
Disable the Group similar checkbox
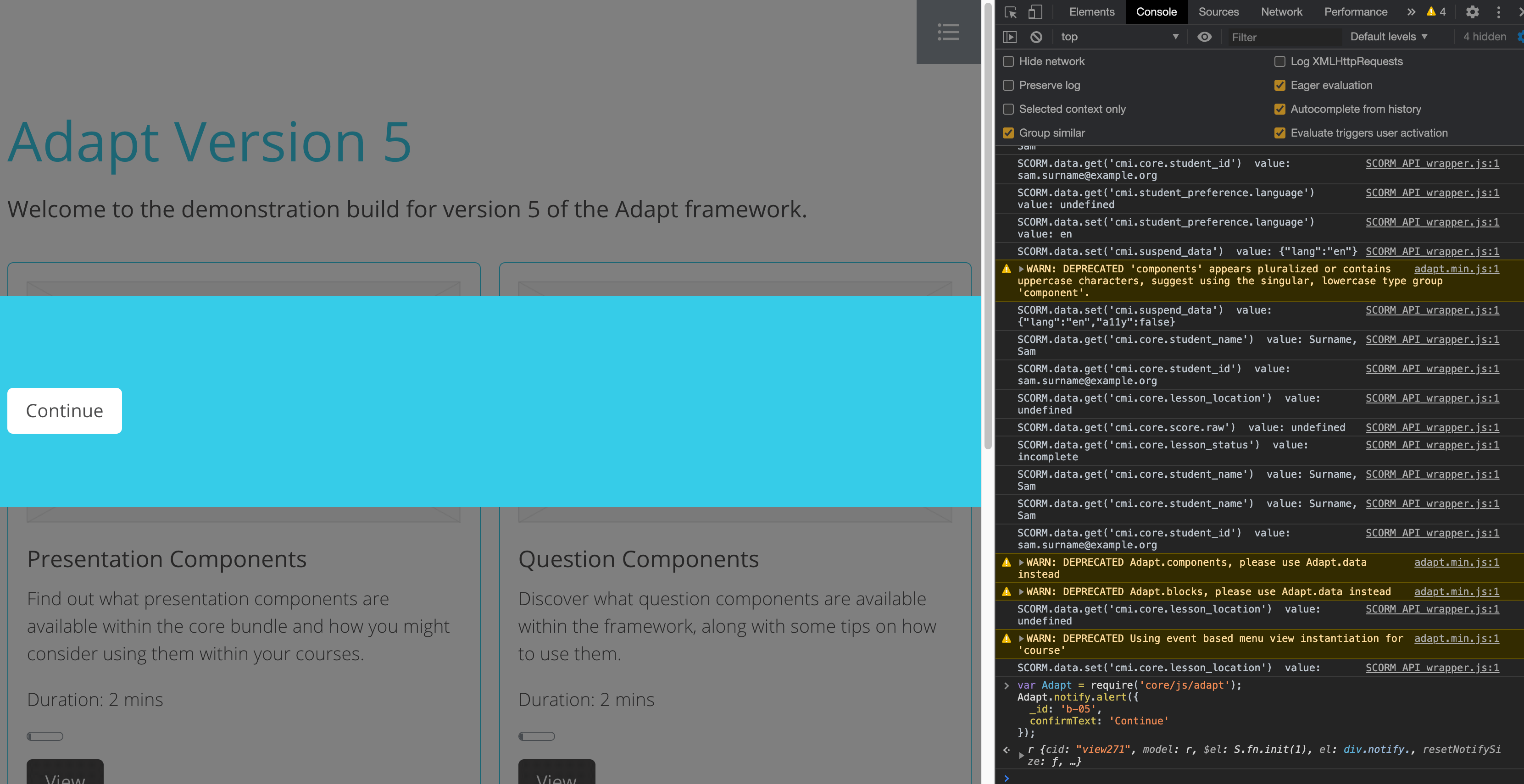coord(1009,133)
